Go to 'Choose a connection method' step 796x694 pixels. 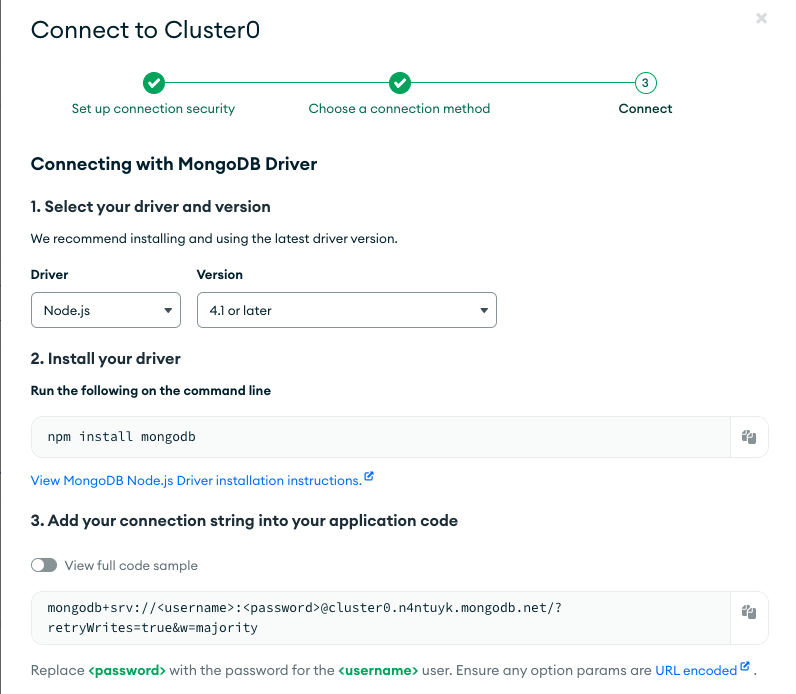[x=399, y=109]
